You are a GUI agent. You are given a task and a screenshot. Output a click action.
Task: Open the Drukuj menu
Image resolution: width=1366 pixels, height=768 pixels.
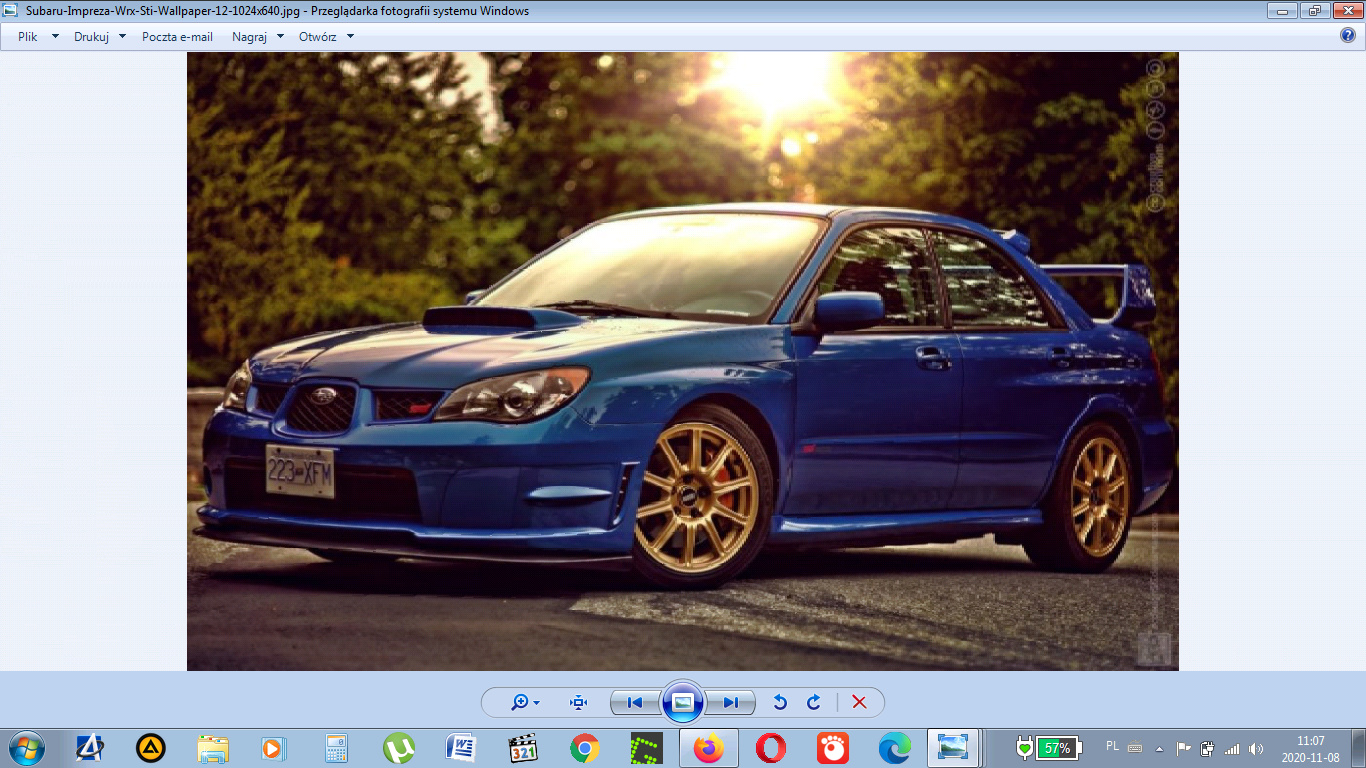pyautogui.click(x=91, y=37)
